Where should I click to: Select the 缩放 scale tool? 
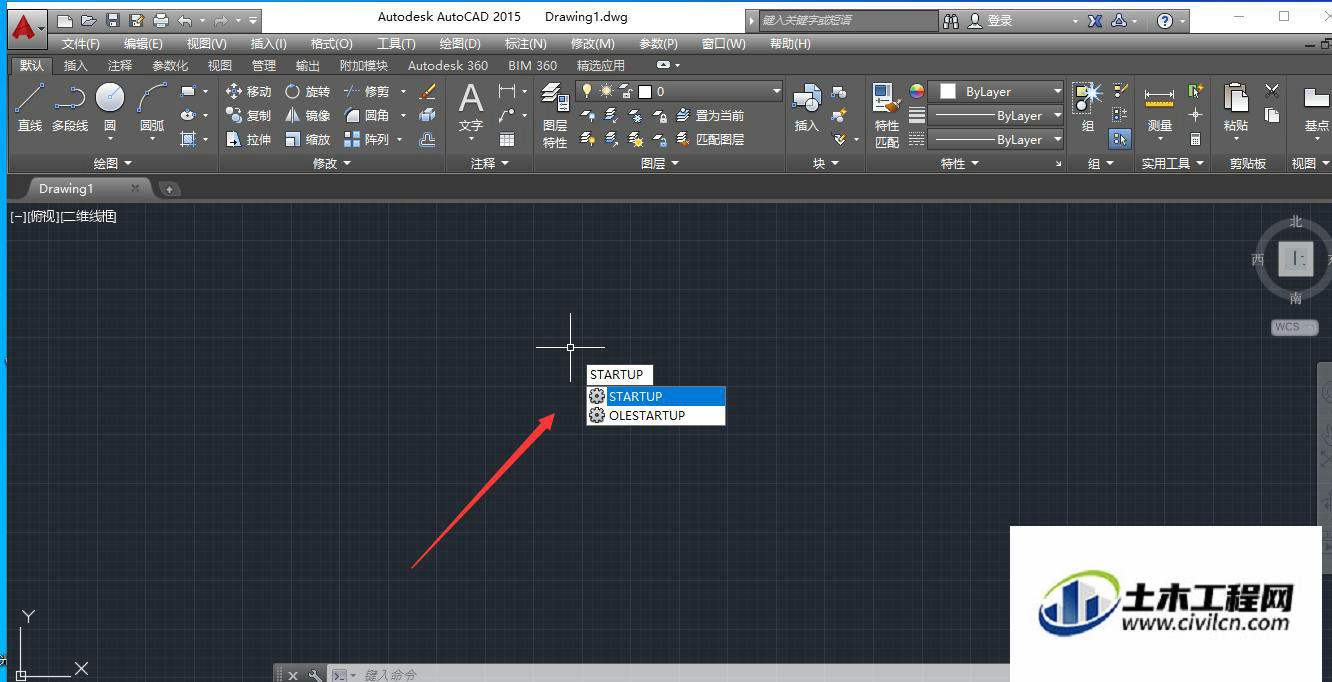(307, 139)
